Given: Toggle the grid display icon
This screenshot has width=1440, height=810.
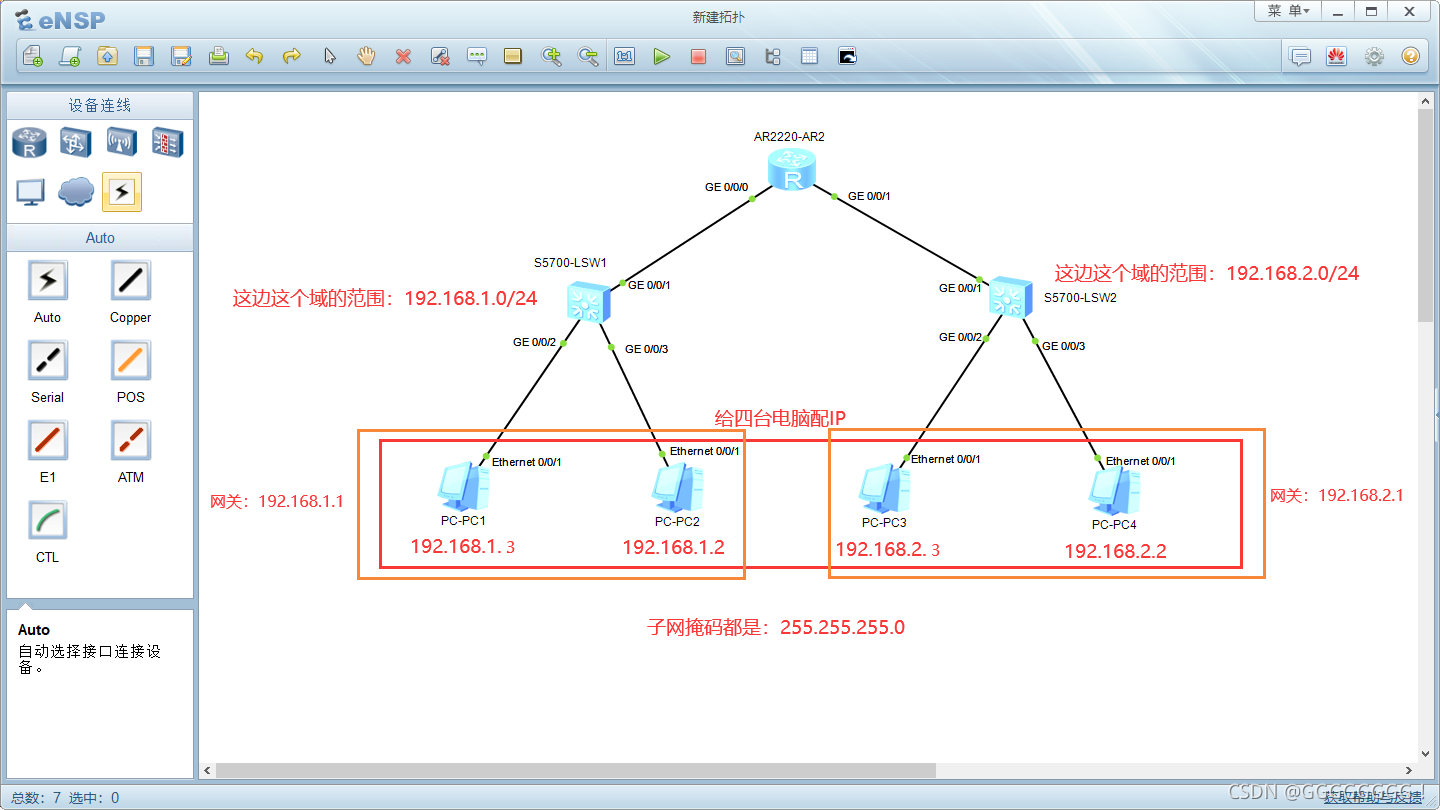Looking at the screenshot, I should pos(809,56).
